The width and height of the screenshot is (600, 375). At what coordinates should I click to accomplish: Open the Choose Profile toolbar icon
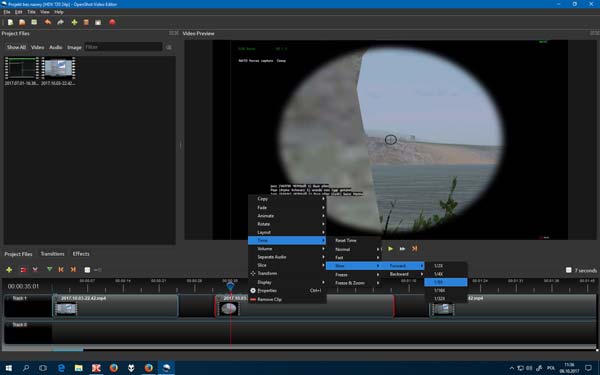click(86, 22)
